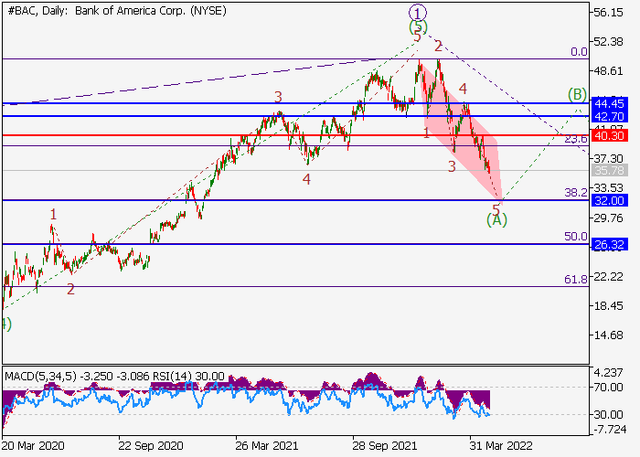Select the 61.8 Fibonacci level label
Image resolution: width=640 pixels, height=457 pixels.
click(x=576, y=279)
